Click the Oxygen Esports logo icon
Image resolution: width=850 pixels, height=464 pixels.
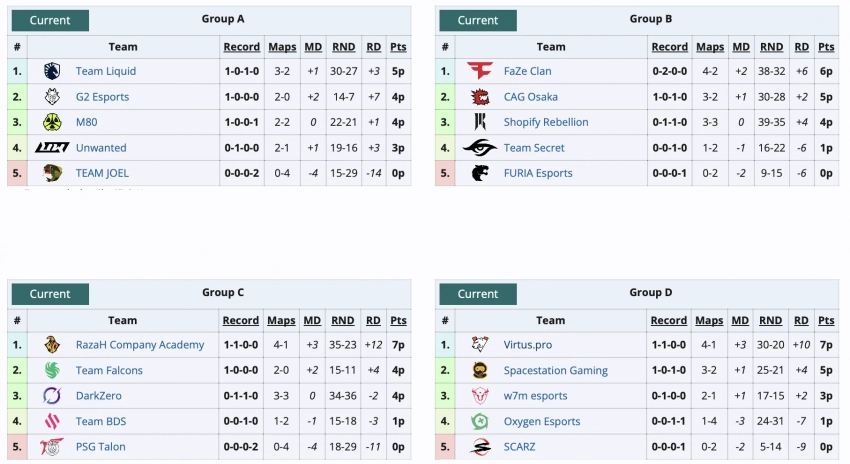coord(480,421)
